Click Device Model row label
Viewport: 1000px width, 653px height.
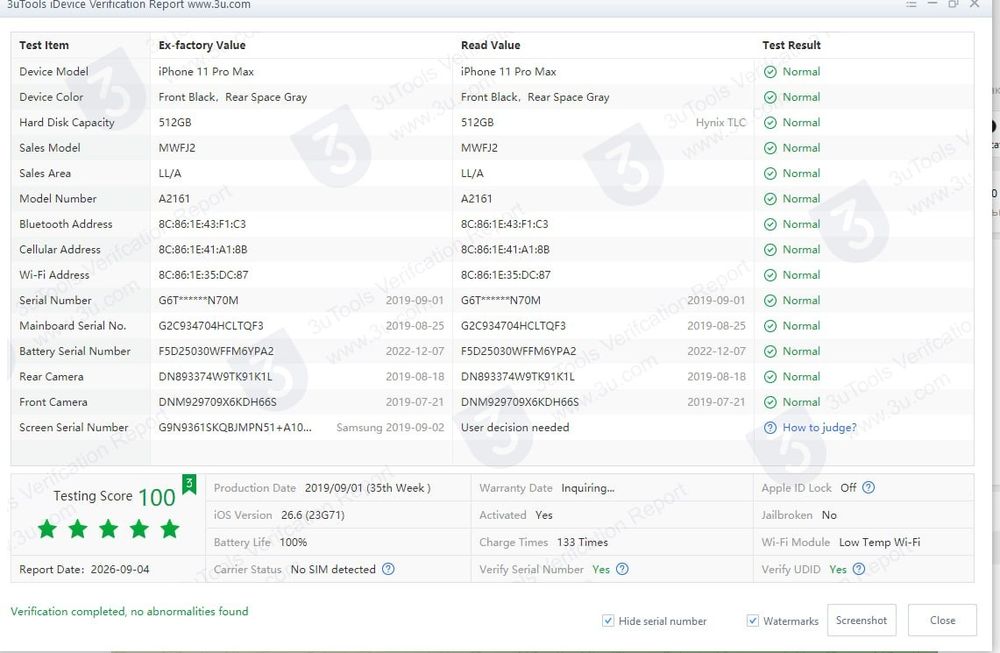[54, 71]
